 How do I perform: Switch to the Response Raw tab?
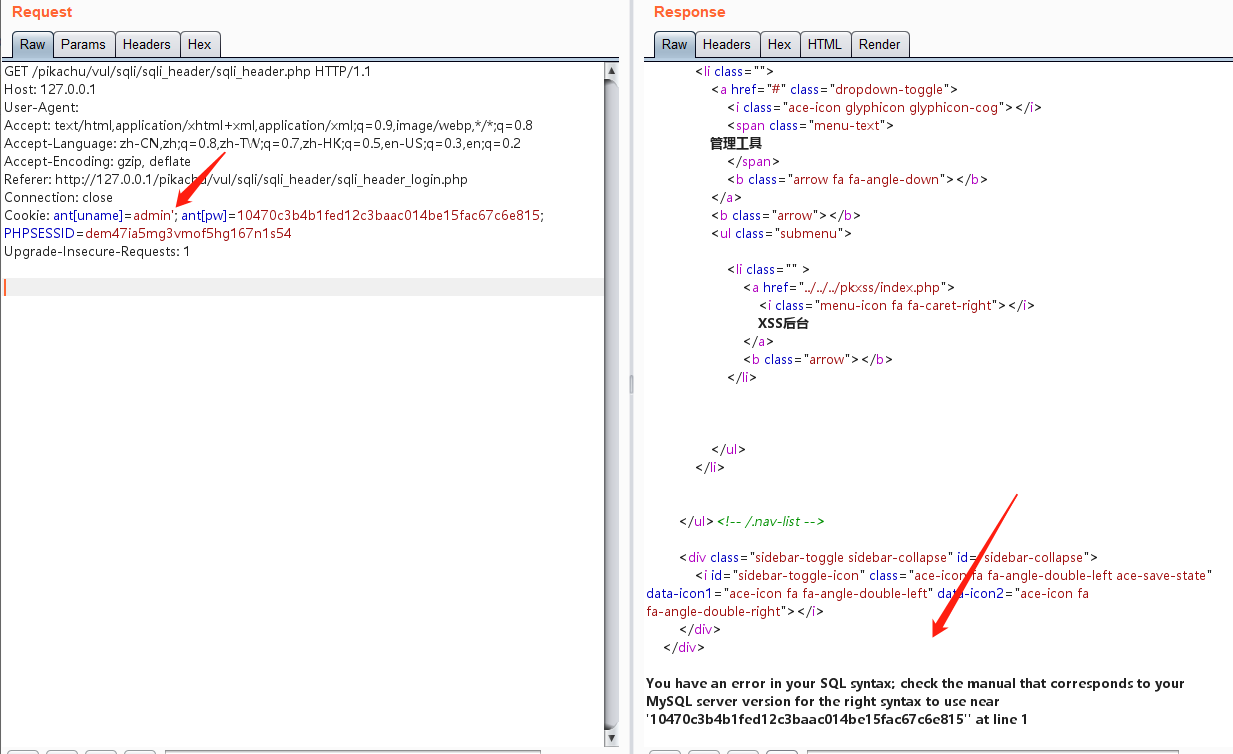pyautogui.click(x=674, y=44)
